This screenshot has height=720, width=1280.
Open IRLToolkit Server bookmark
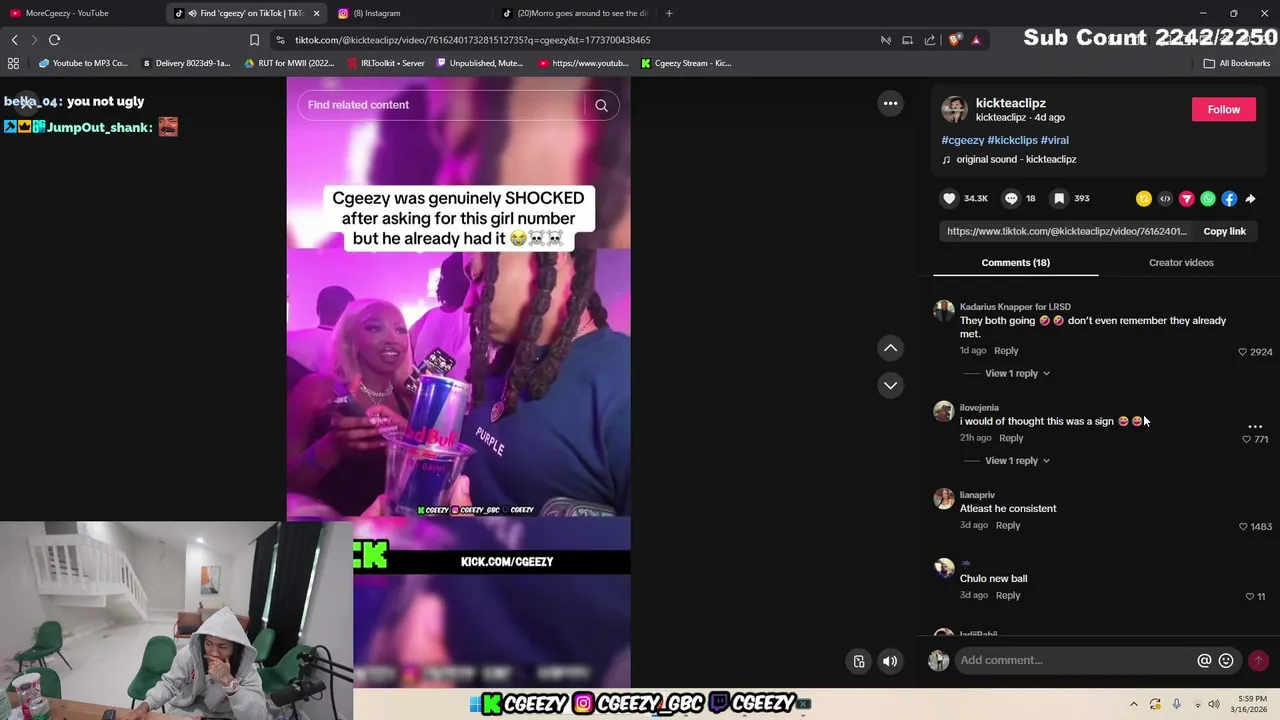385,63
